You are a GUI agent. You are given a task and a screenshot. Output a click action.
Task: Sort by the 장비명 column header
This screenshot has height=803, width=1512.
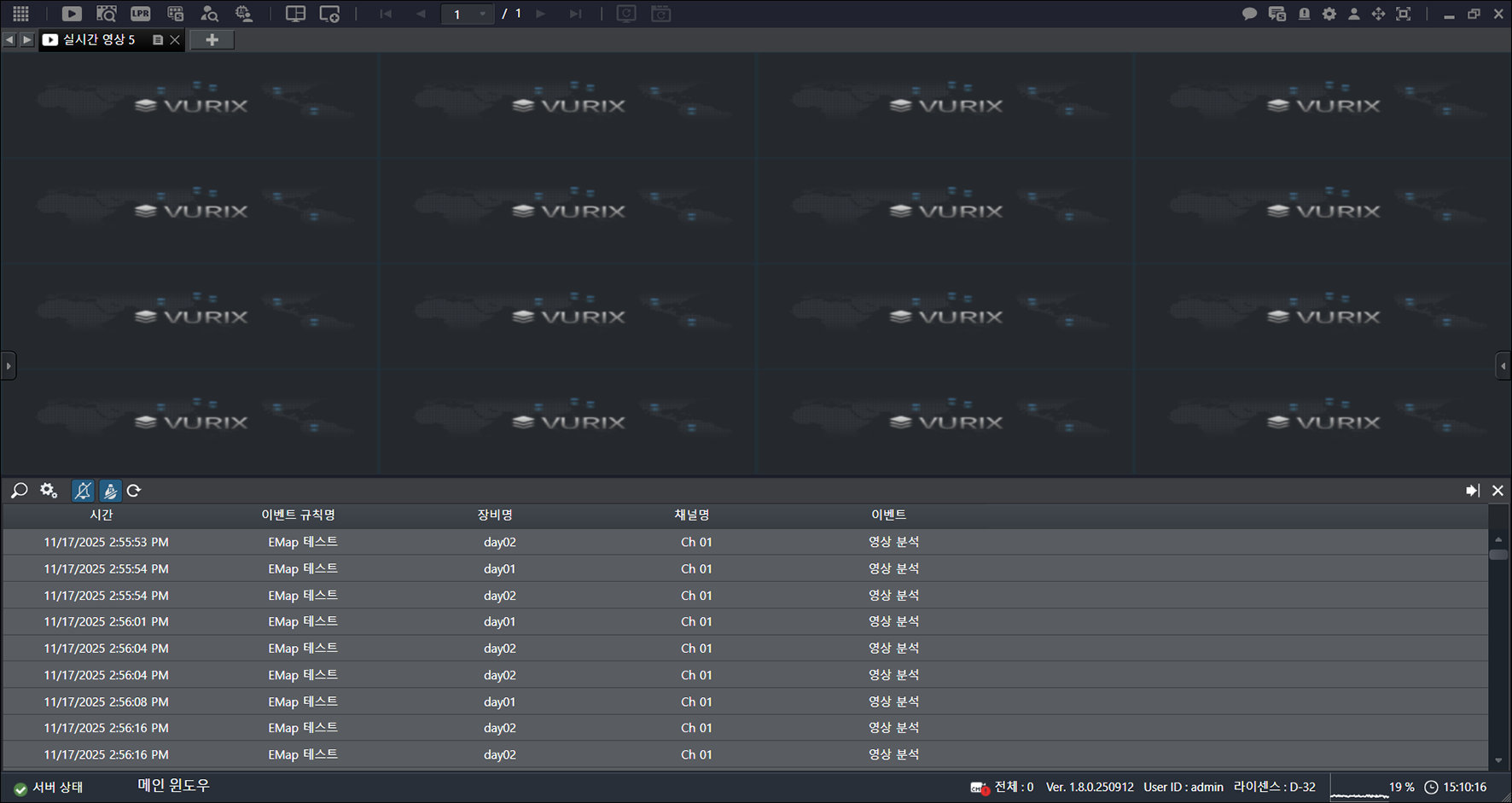coord(495,515)
